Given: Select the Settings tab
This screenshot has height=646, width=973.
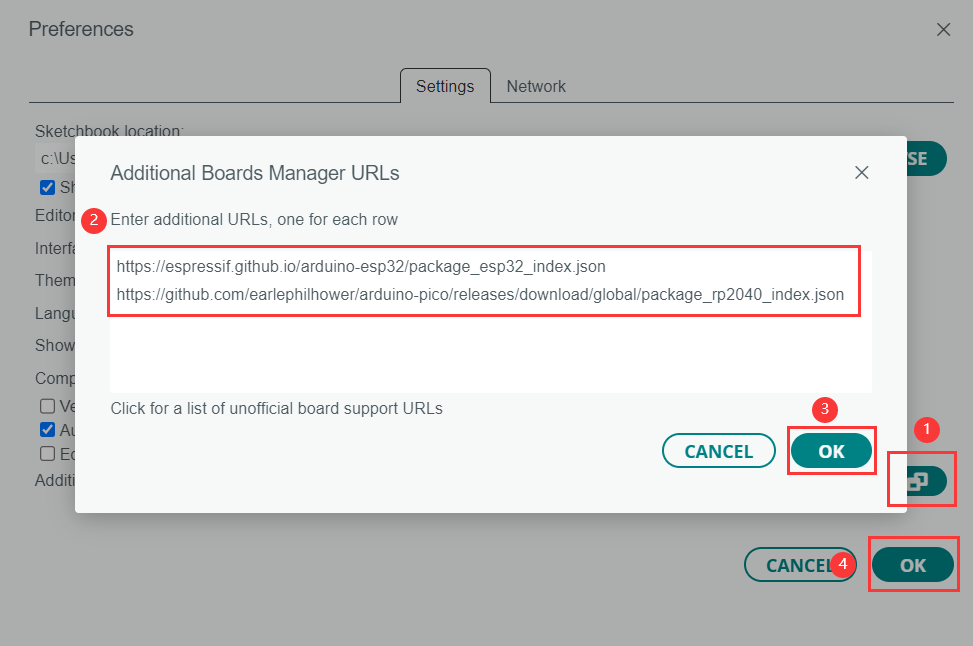Looking at the screenshot, I should click(x=445, y=86).
